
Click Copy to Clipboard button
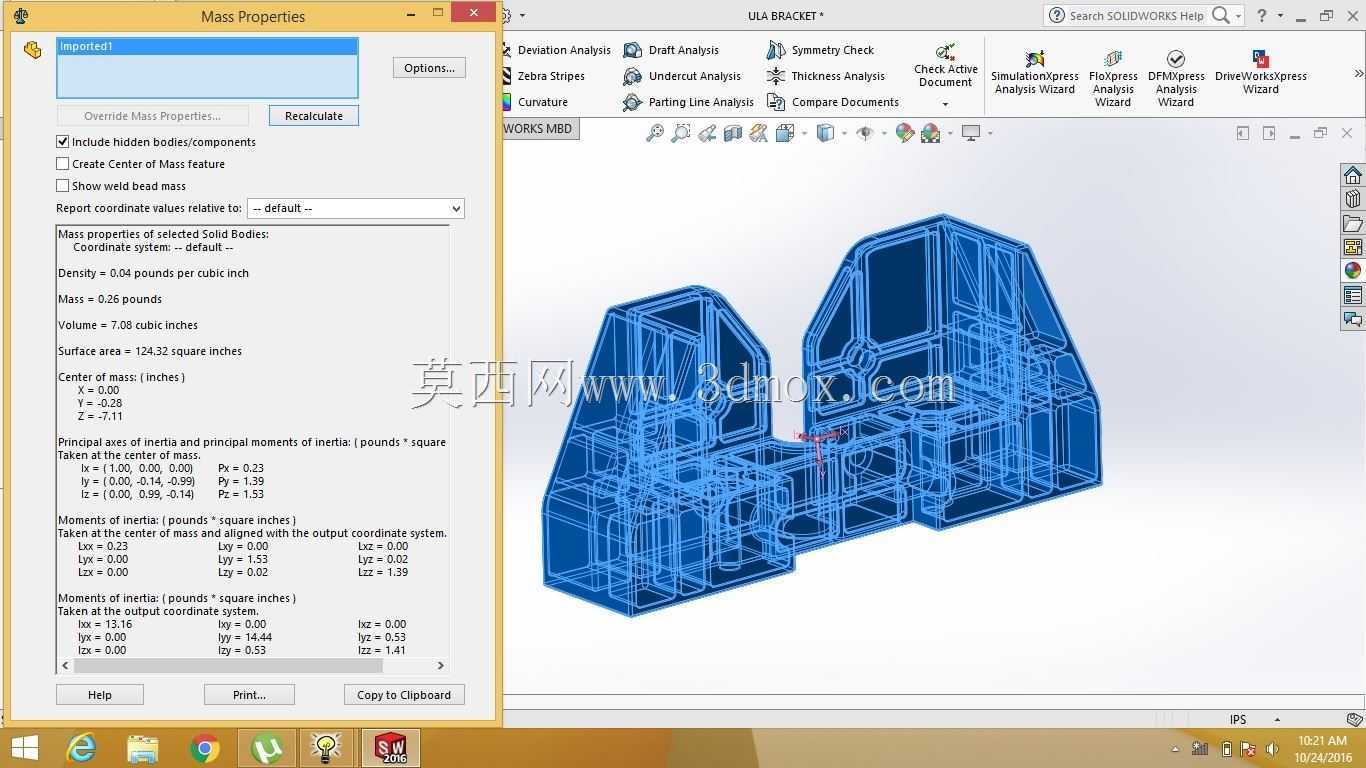point(404,695)
